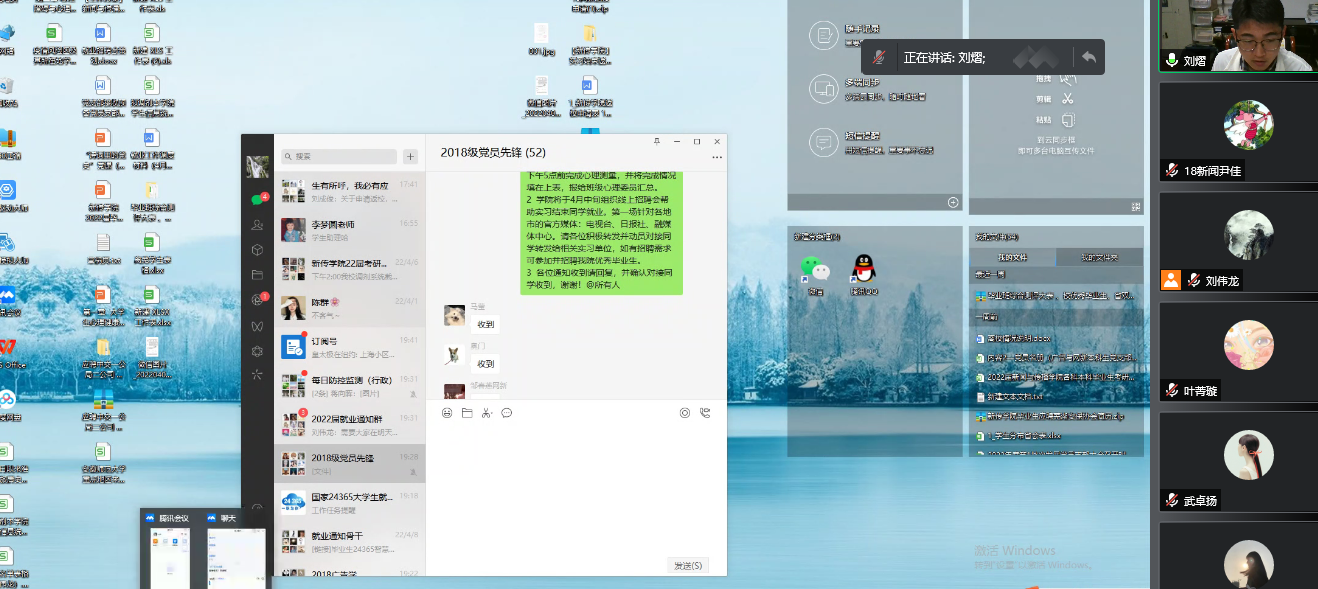Open WeChat contacts in sidebar
This screenshot has height=589, width=1318.
pyautogui.click(x=257, y=225)
